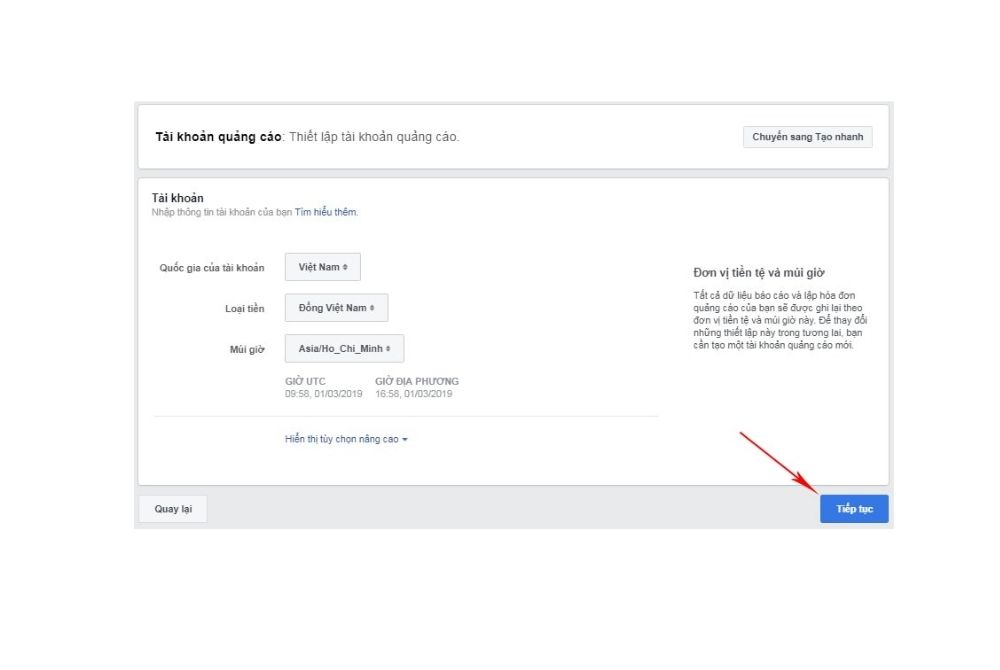Click the GIỜ UTC column header
The width and height of the screenshot is (1000, 670).
(305, 382)
